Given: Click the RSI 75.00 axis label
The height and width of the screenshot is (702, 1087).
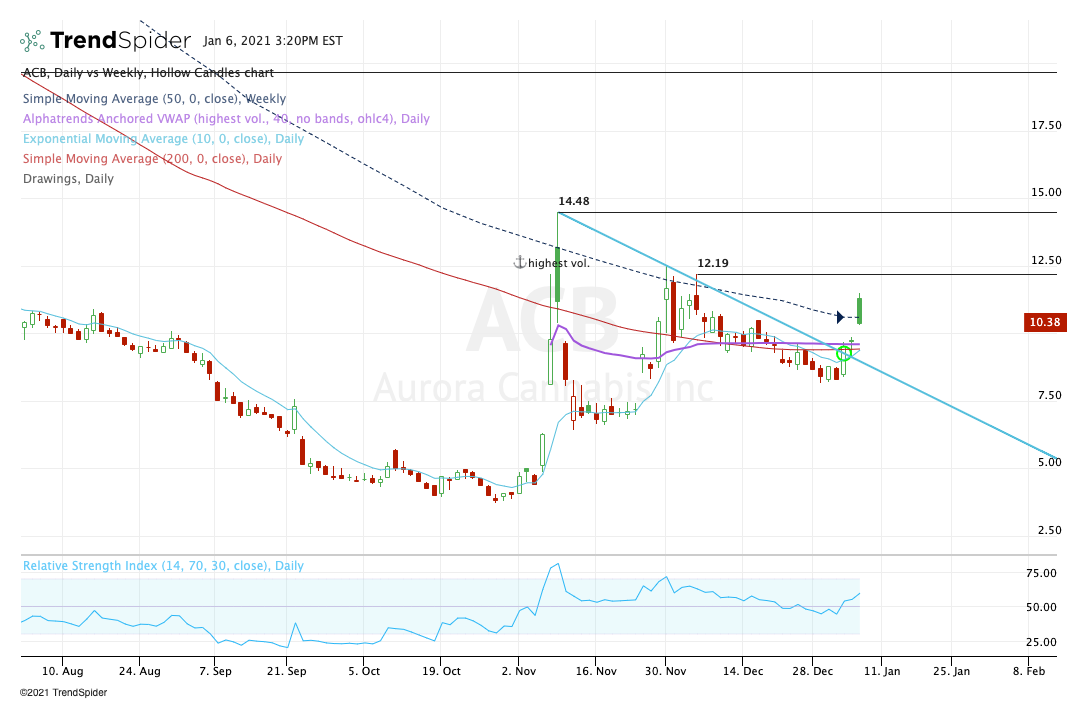Looking at the screenshot, I should 1041,573.
